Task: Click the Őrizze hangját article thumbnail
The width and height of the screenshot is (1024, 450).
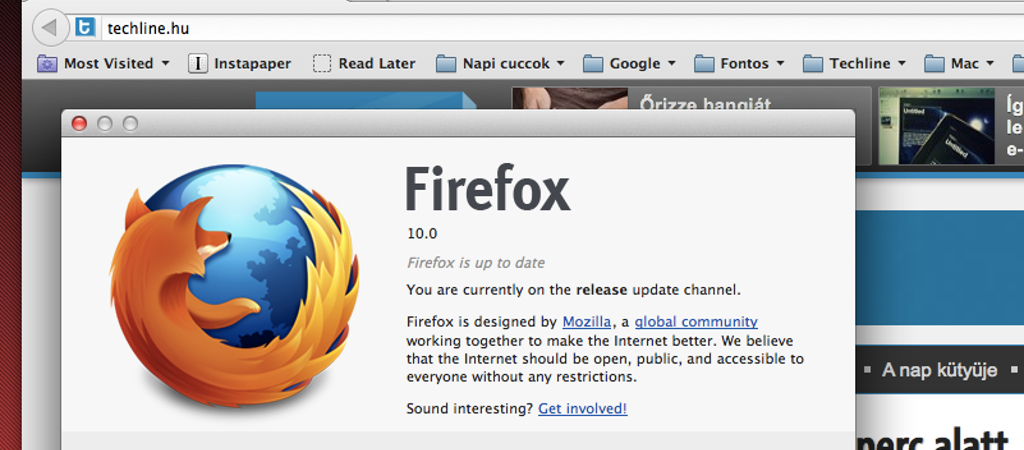Action: [x=569, y=99]
